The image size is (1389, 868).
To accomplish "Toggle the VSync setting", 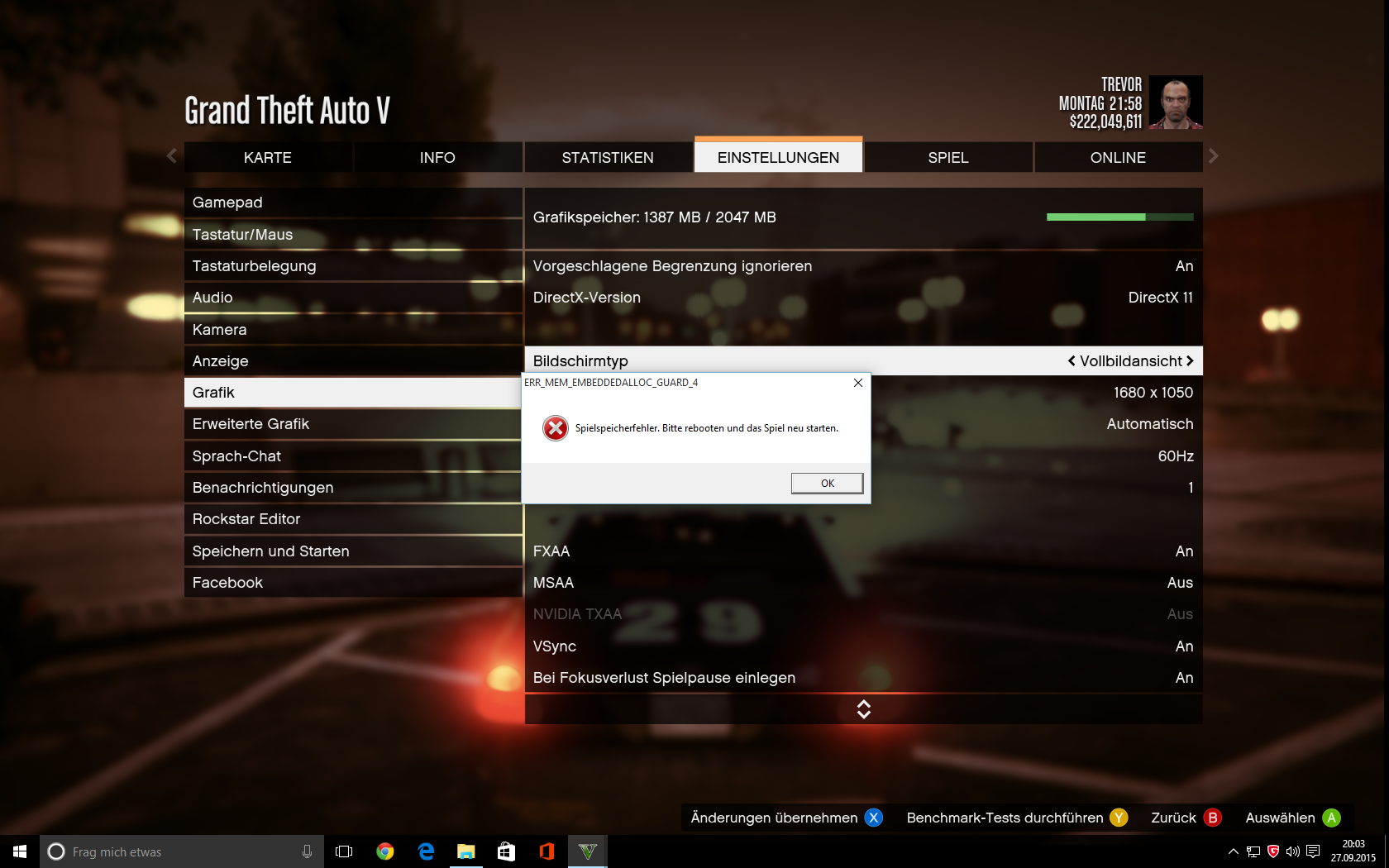I will click(x=863, y=646).
